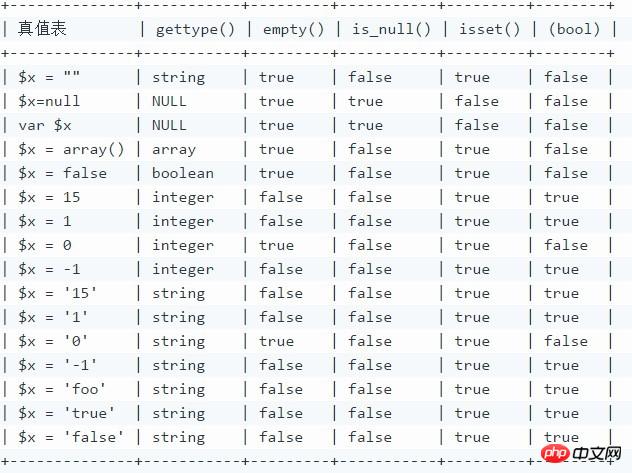Select the $x = array() row label
This screenshot has height=473, width=632.
(71, 149)
